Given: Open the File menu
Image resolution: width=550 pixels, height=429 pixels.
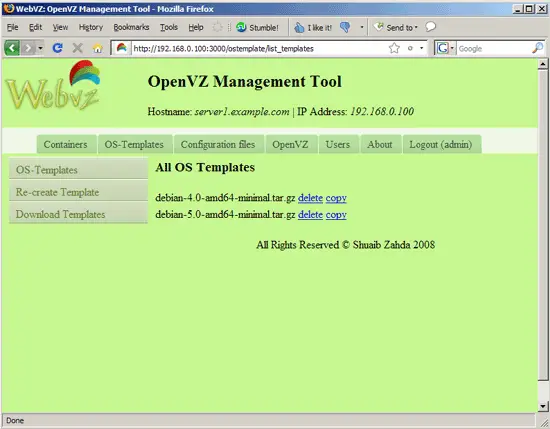Looking at the screenshot, I should 12,27.
